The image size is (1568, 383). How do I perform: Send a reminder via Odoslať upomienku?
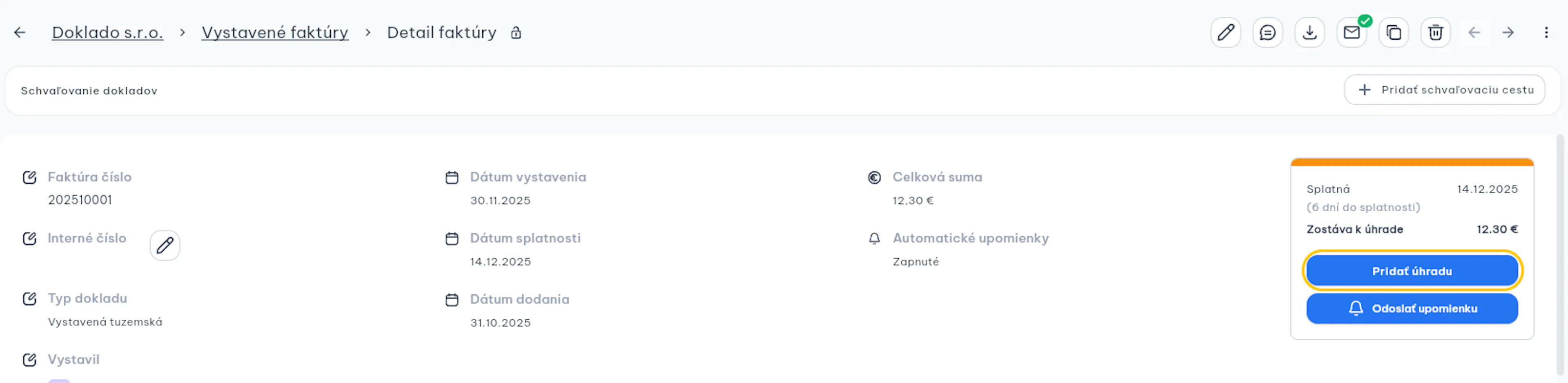[x=1412, y=308]
